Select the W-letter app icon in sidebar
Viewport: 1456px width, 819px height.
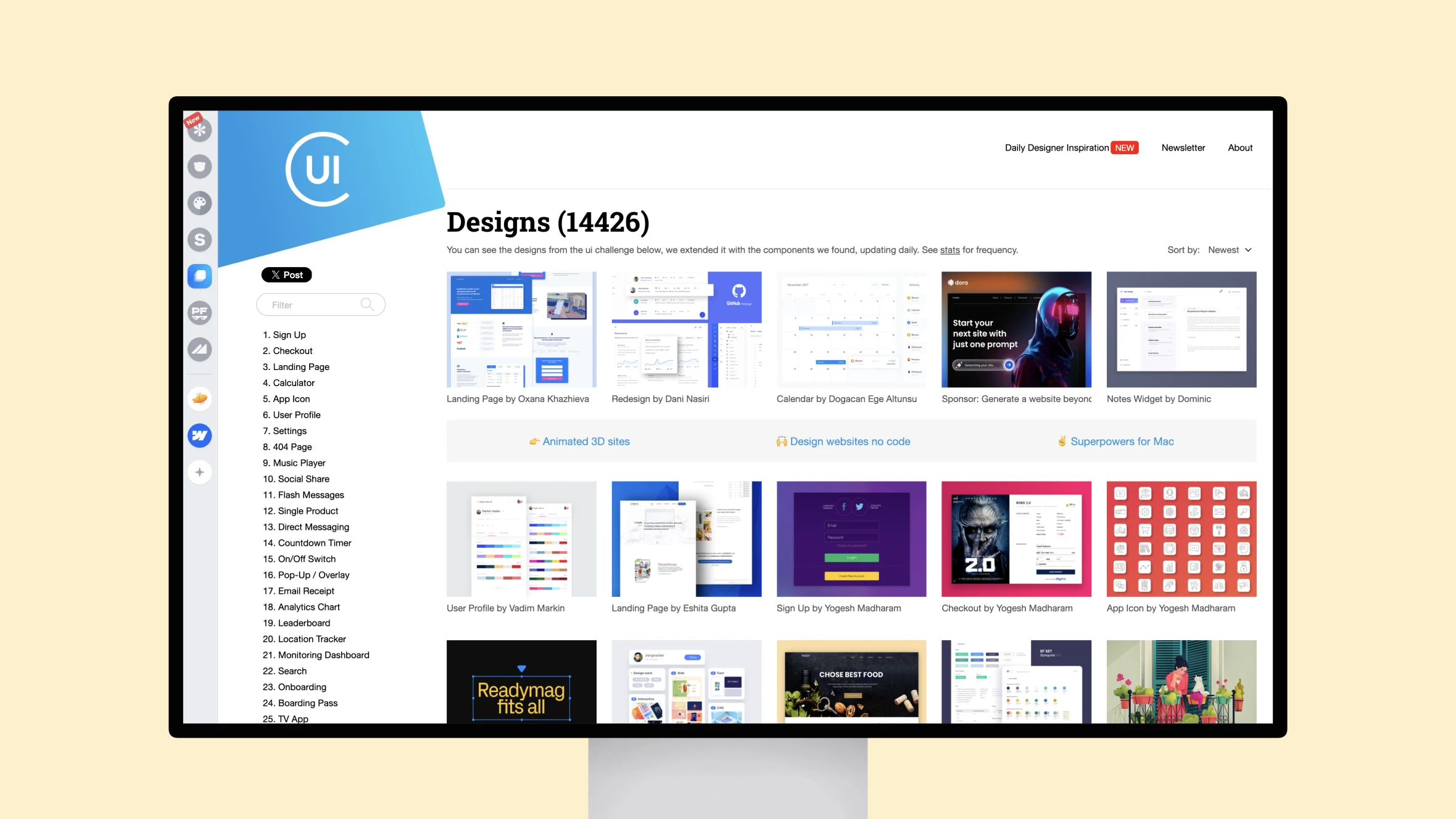point(199,434)
